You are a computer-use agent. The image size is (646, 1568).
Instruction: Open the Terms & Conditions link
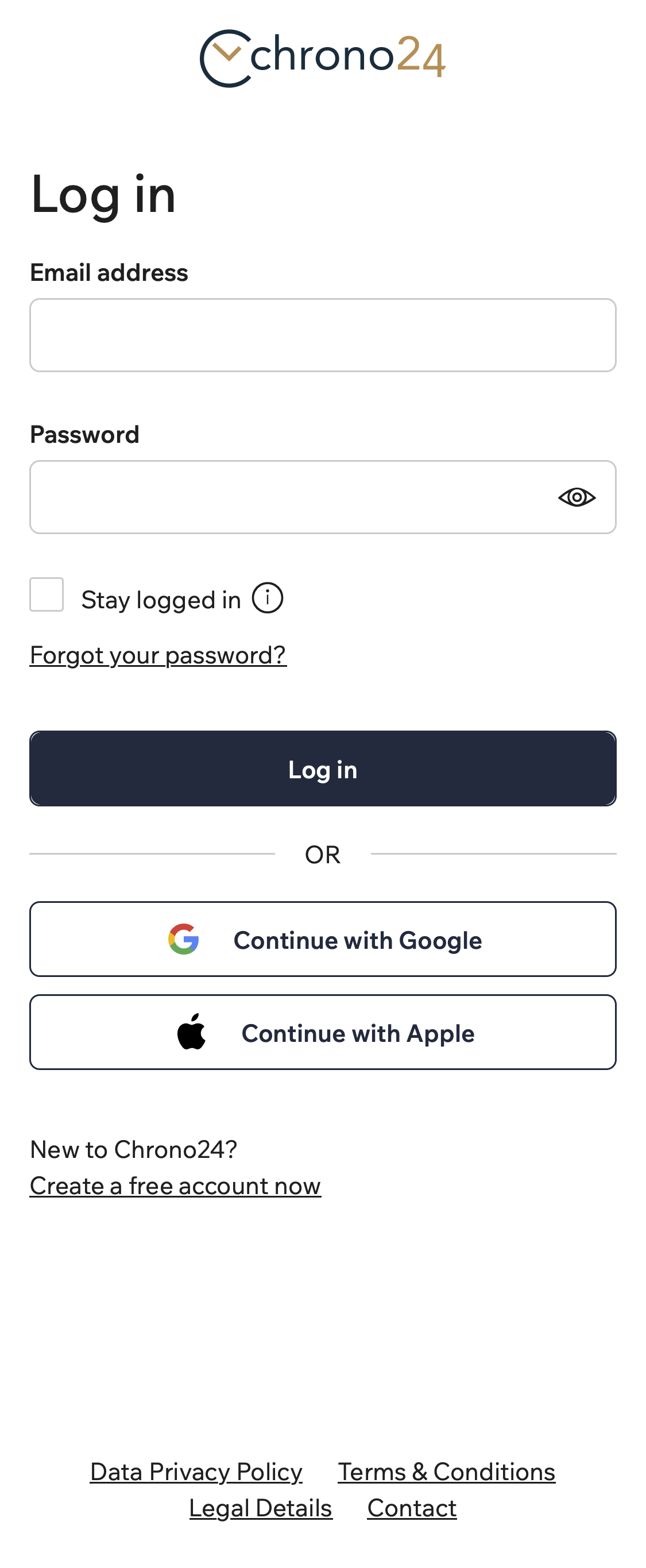click(447, 1471)
